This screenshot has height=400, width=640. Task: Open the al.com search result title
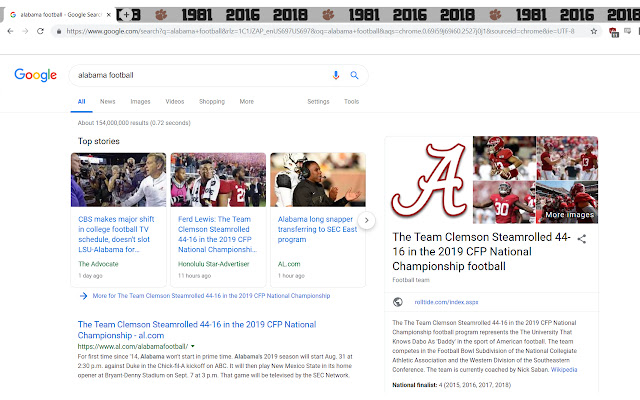pos(197,330)
